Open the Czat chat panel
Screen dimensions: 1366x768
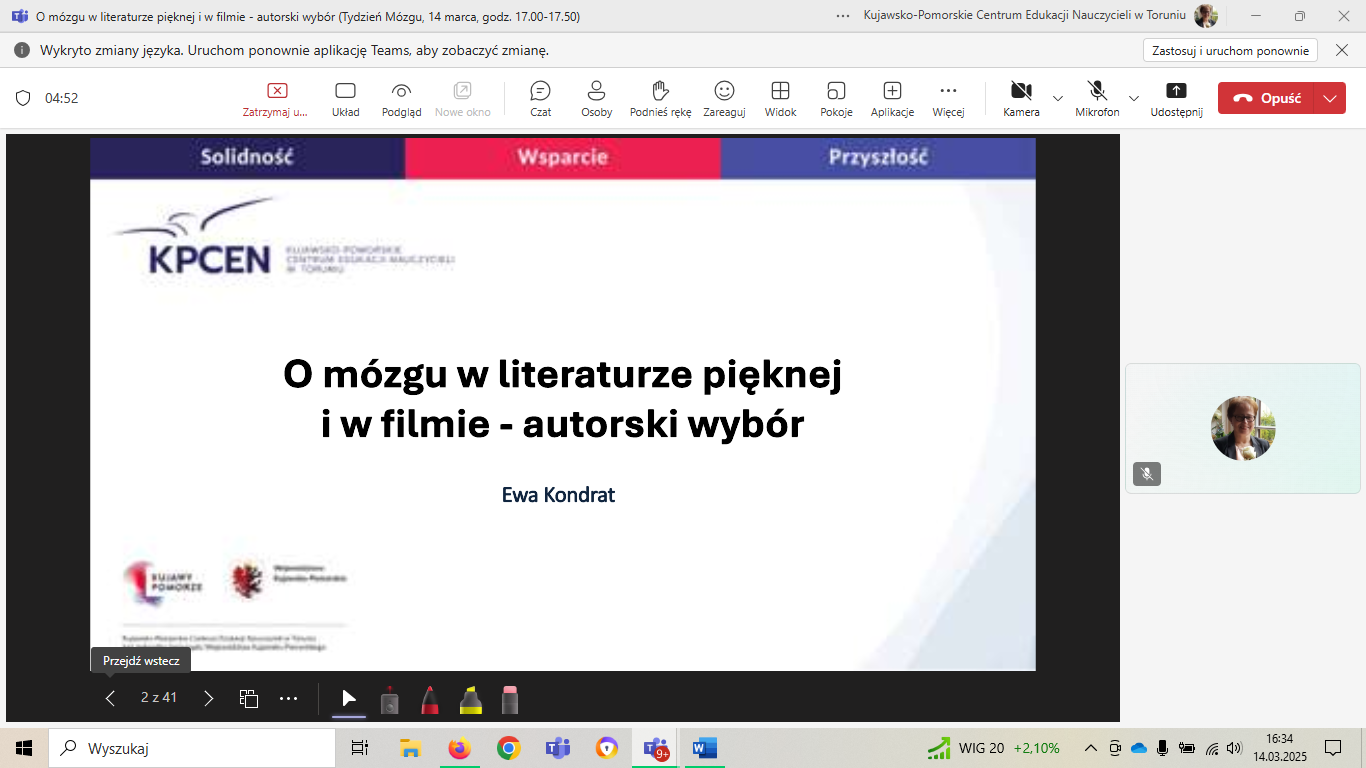tap(540, 98)
